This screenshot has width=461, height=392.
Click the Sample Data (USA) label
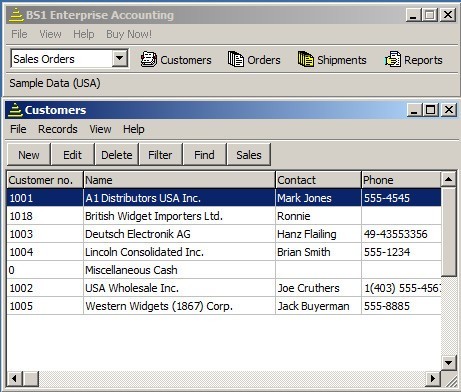55,83
